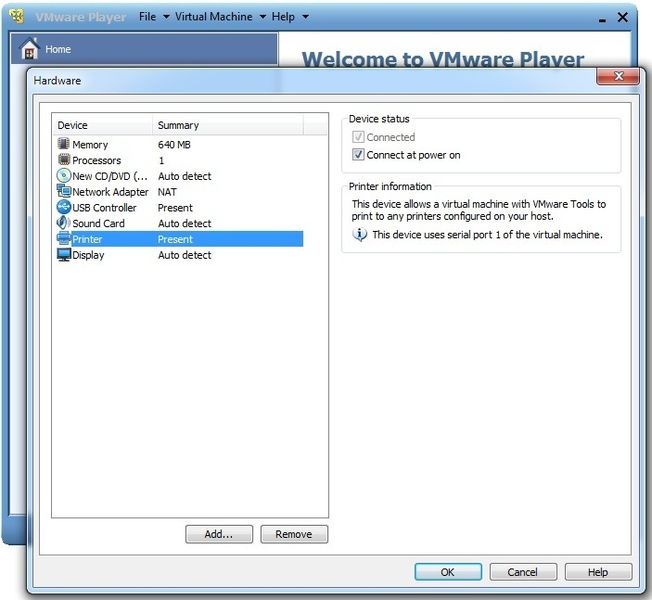Click the USB Controller icon
Image resolution: width=652 pixels, height=600 pixels.
coord(64,207)
